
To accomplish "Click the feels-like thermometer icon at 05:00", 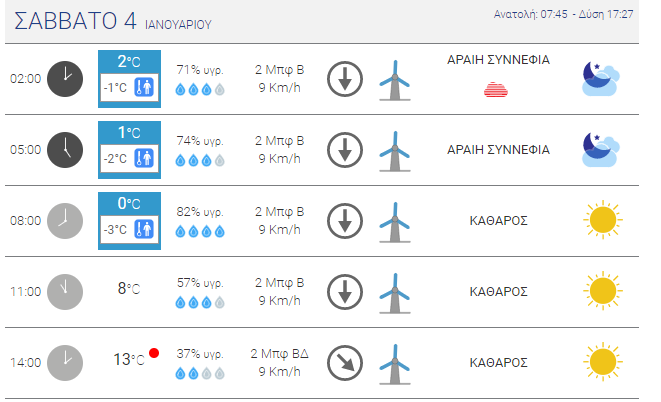I will click(x=144, y=158).
